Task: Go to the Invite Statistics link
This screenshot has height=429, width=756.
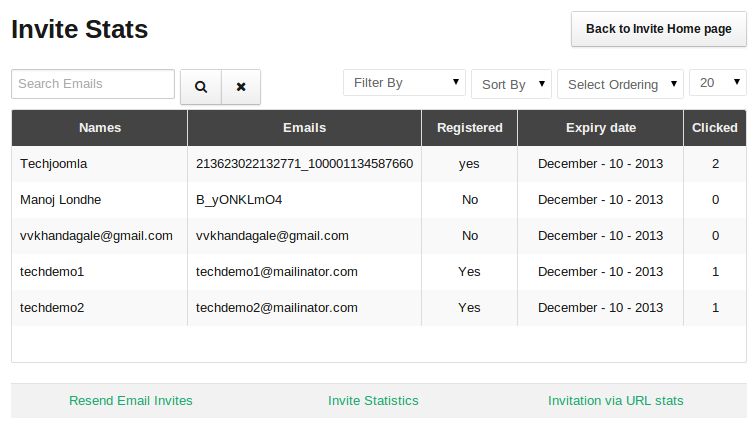Action: (x=373, y=400)
